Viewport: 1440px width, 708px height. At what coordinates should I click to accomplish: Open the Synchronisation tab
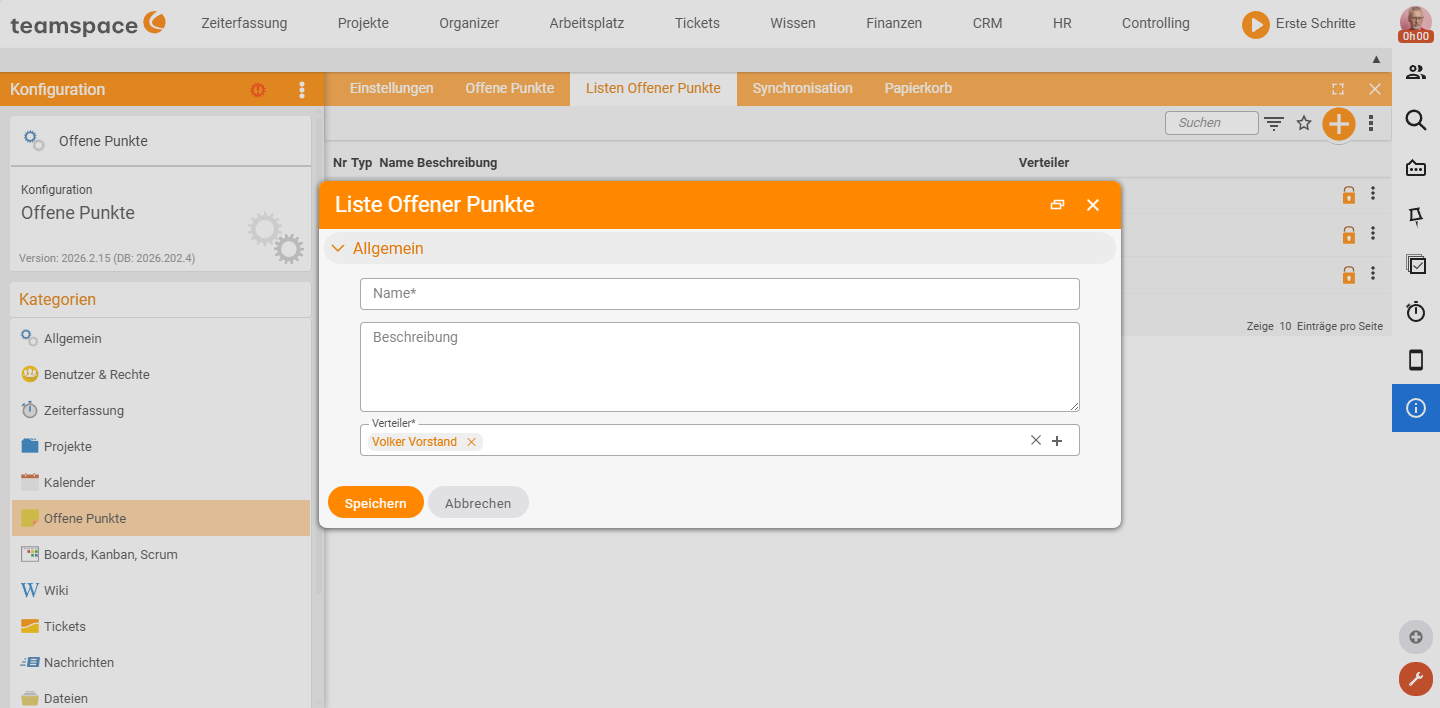click(802, 88)
